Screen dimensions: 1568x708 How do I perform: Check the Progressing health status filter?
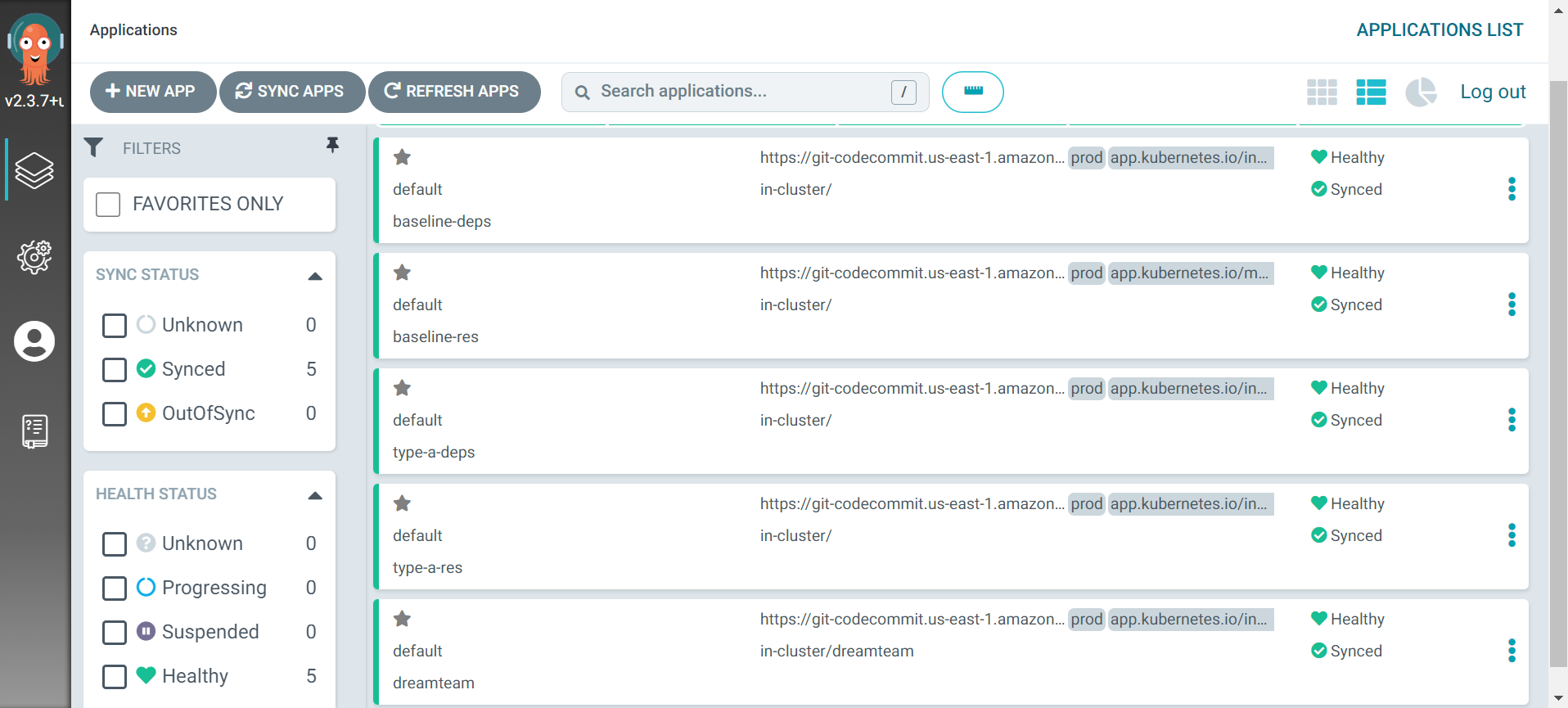[x=115, y=588]
